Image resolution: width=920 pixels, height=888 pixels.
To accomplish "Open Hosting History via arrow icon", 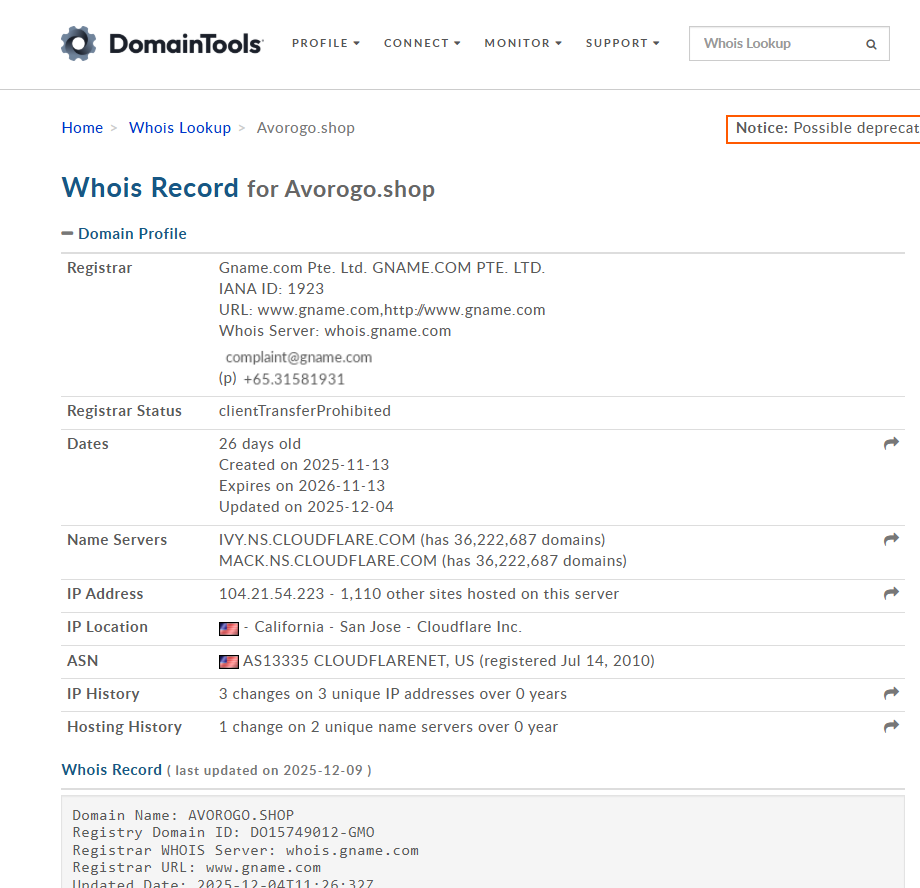I will [x=891, y=726].
